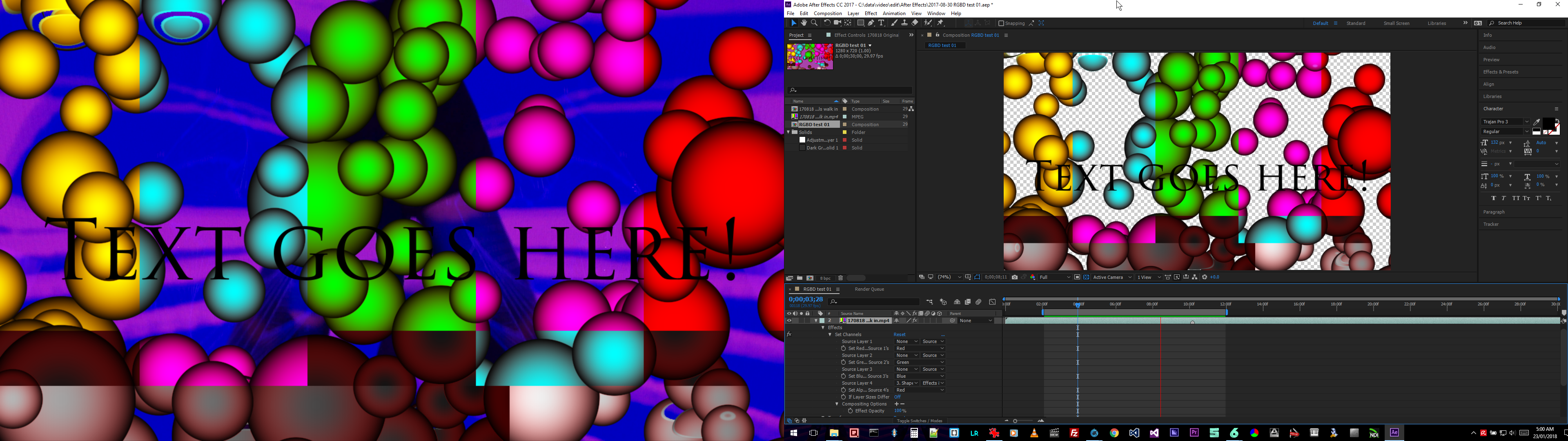Collapse the Set Channels effect group

coord(830,334)
